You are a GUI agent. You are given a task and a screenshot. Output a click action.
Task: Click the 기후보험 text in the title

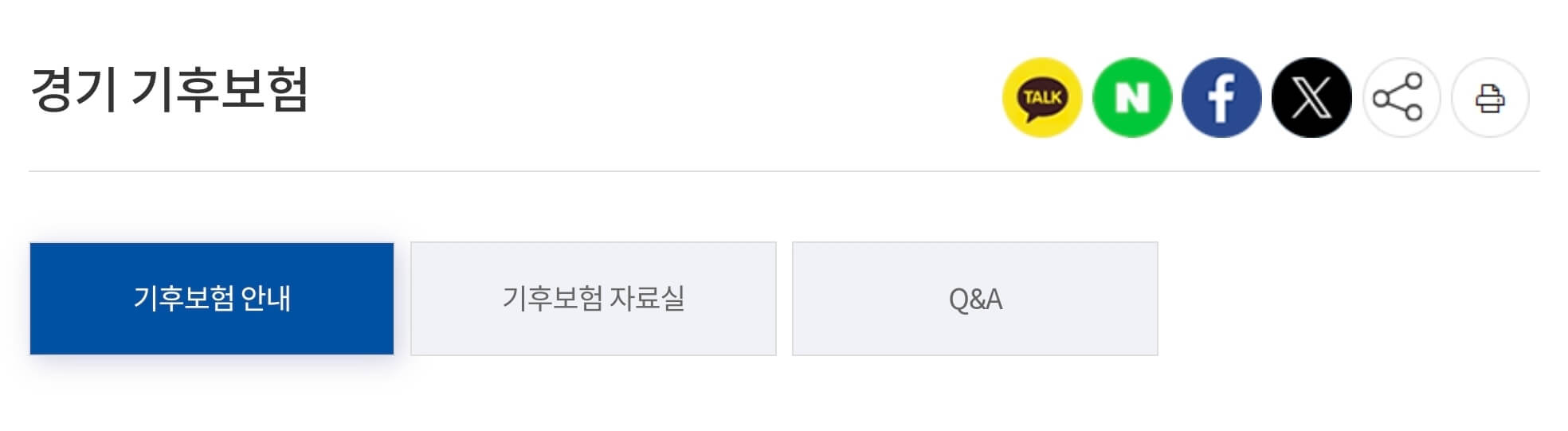pos(219,88)
